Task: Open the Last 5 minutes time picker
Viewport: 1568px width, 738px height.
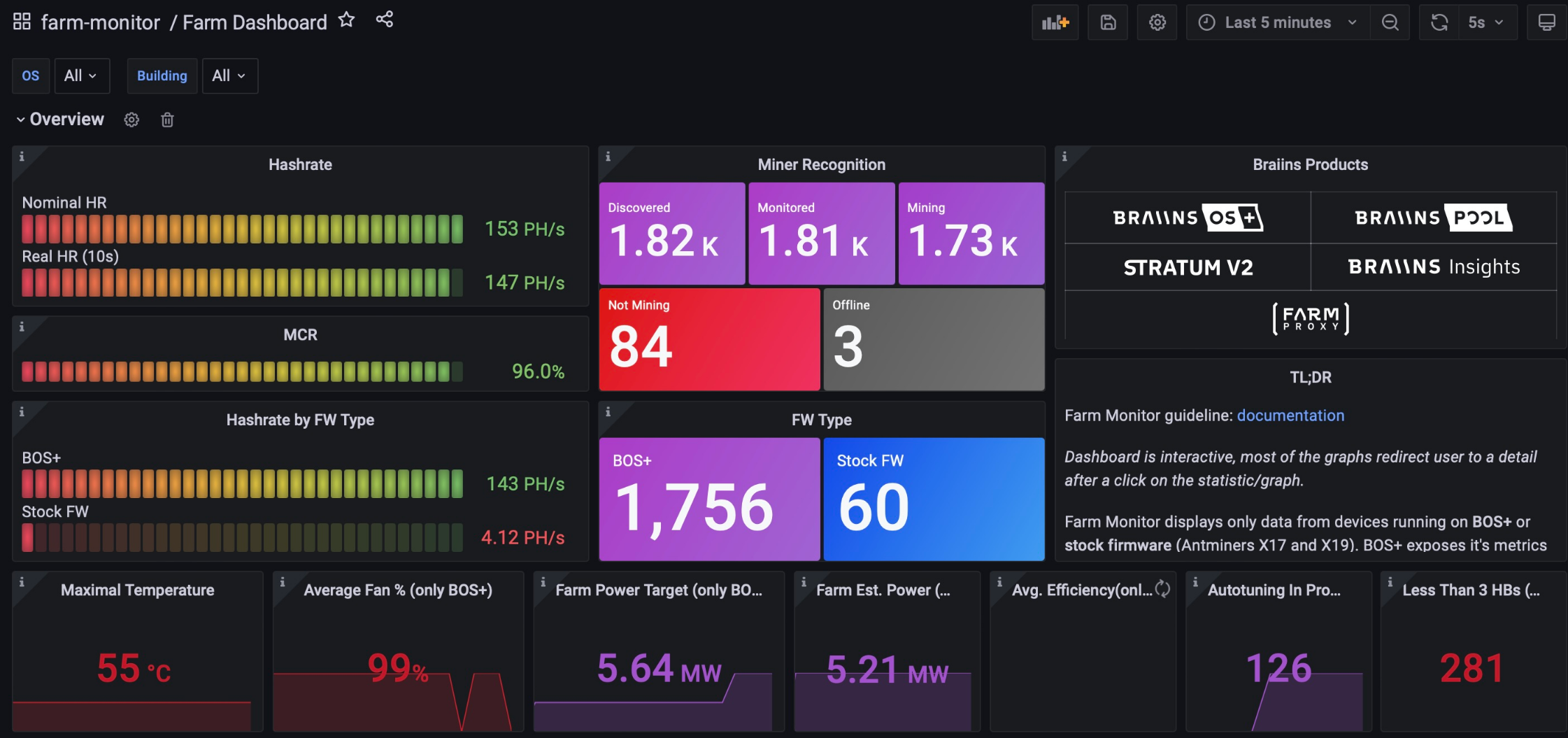Action: coord(1278,22)
